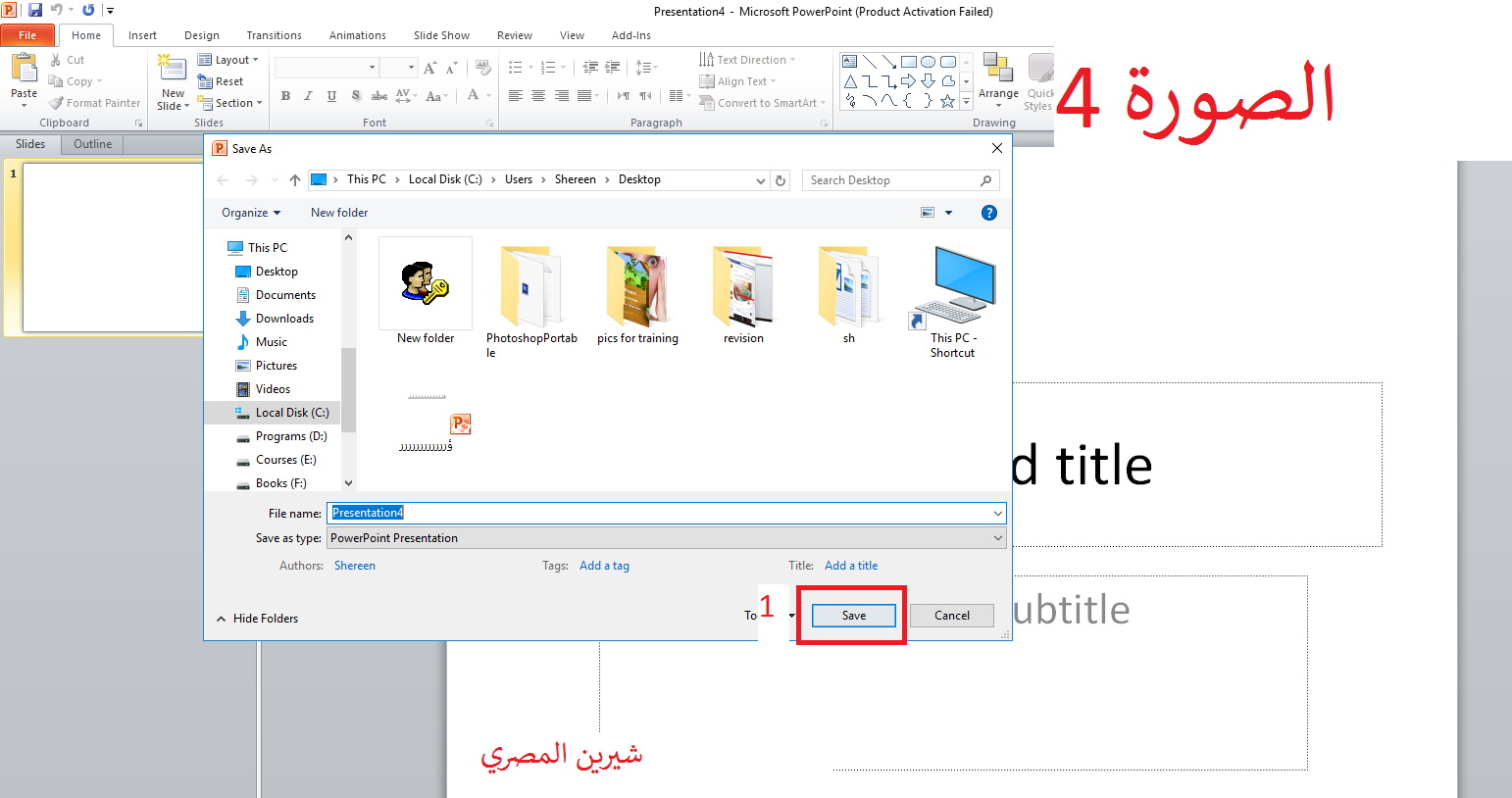Screen dimensions: 1512x798
Task: Switch to the Transitions tab
Action: click(x=274, y=35)
